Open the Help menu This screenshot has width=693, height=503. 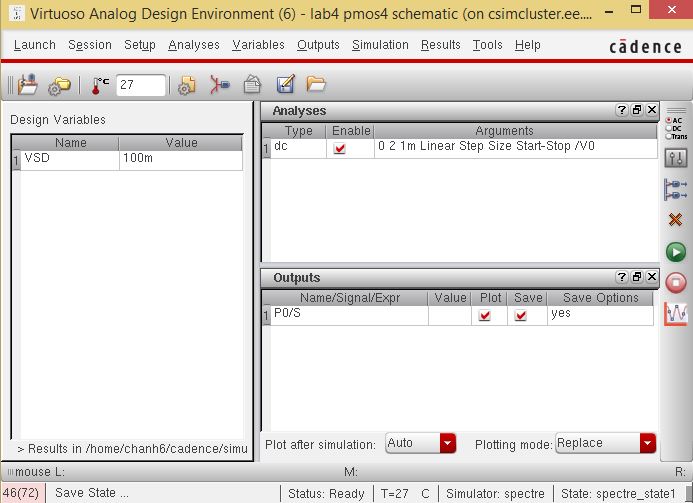click(x=528, y=45)
